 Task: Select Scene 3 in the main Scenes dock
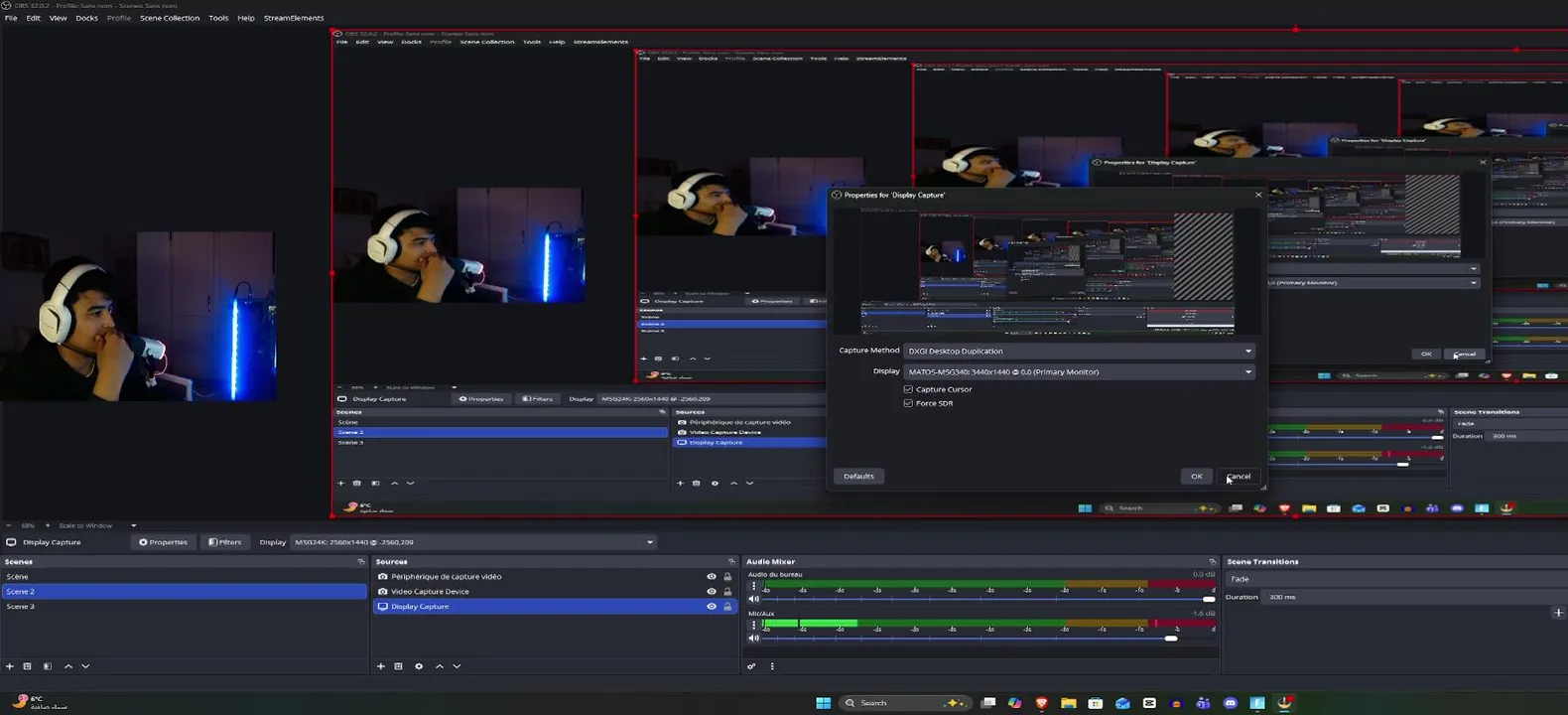click(184, 607)
